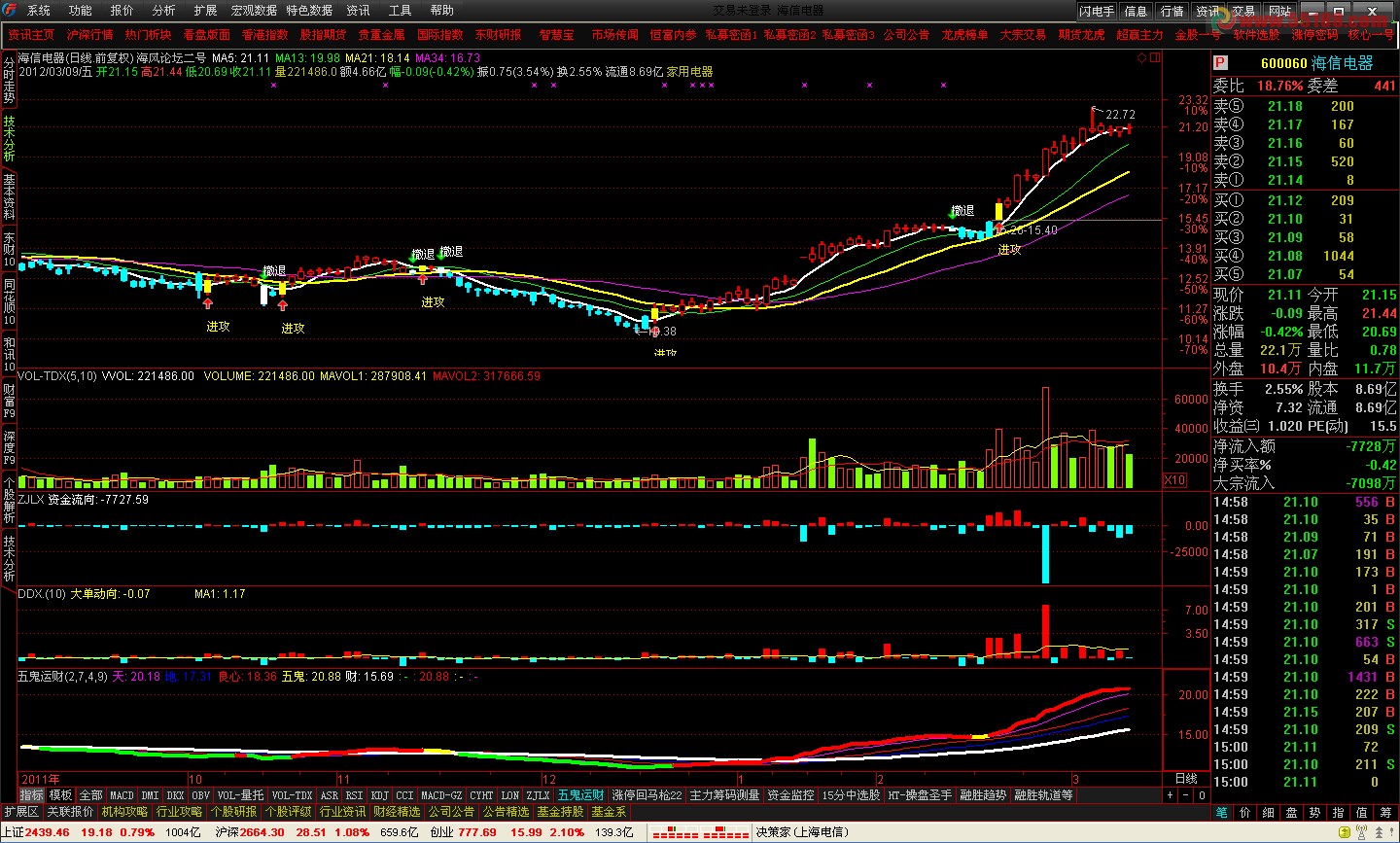This screenshot has height=843, width=1400.
Task: Open 大宗交易 in the red toolbar
Action: tap(1023, 35)
